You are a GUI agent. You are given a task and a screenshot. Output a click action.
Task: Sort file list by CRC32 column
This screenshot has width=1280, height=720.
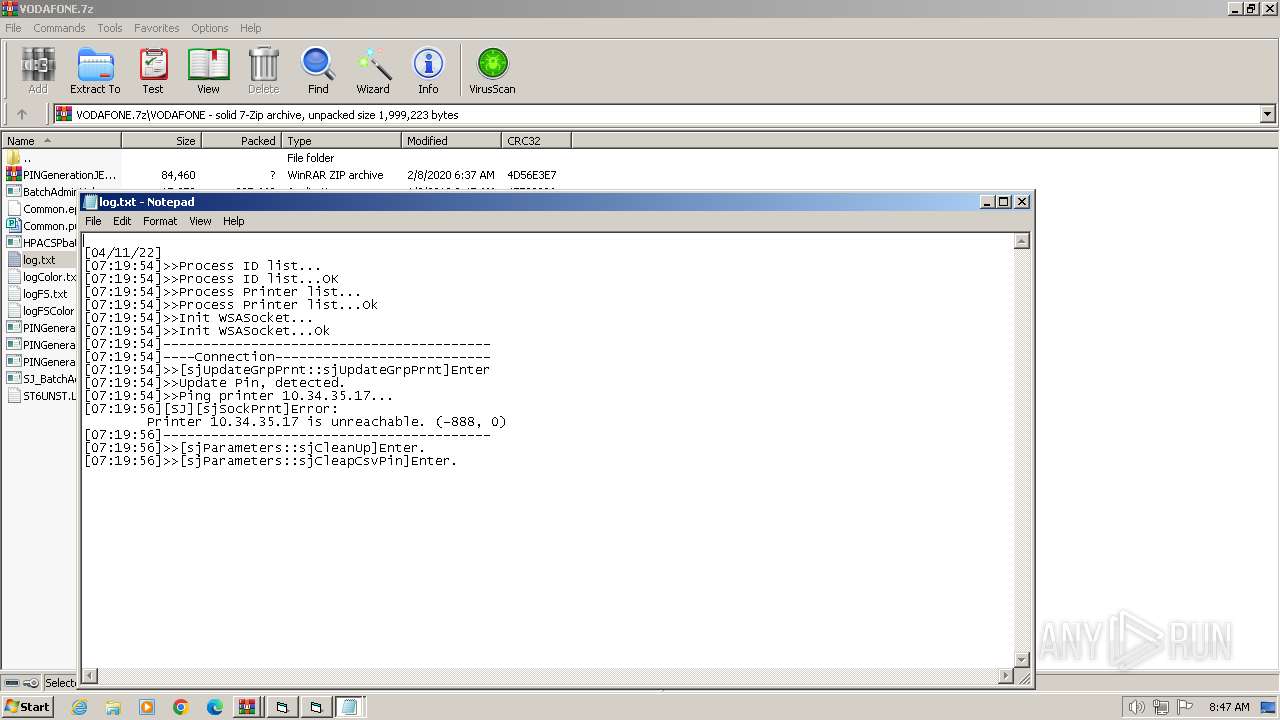(536, 141)
